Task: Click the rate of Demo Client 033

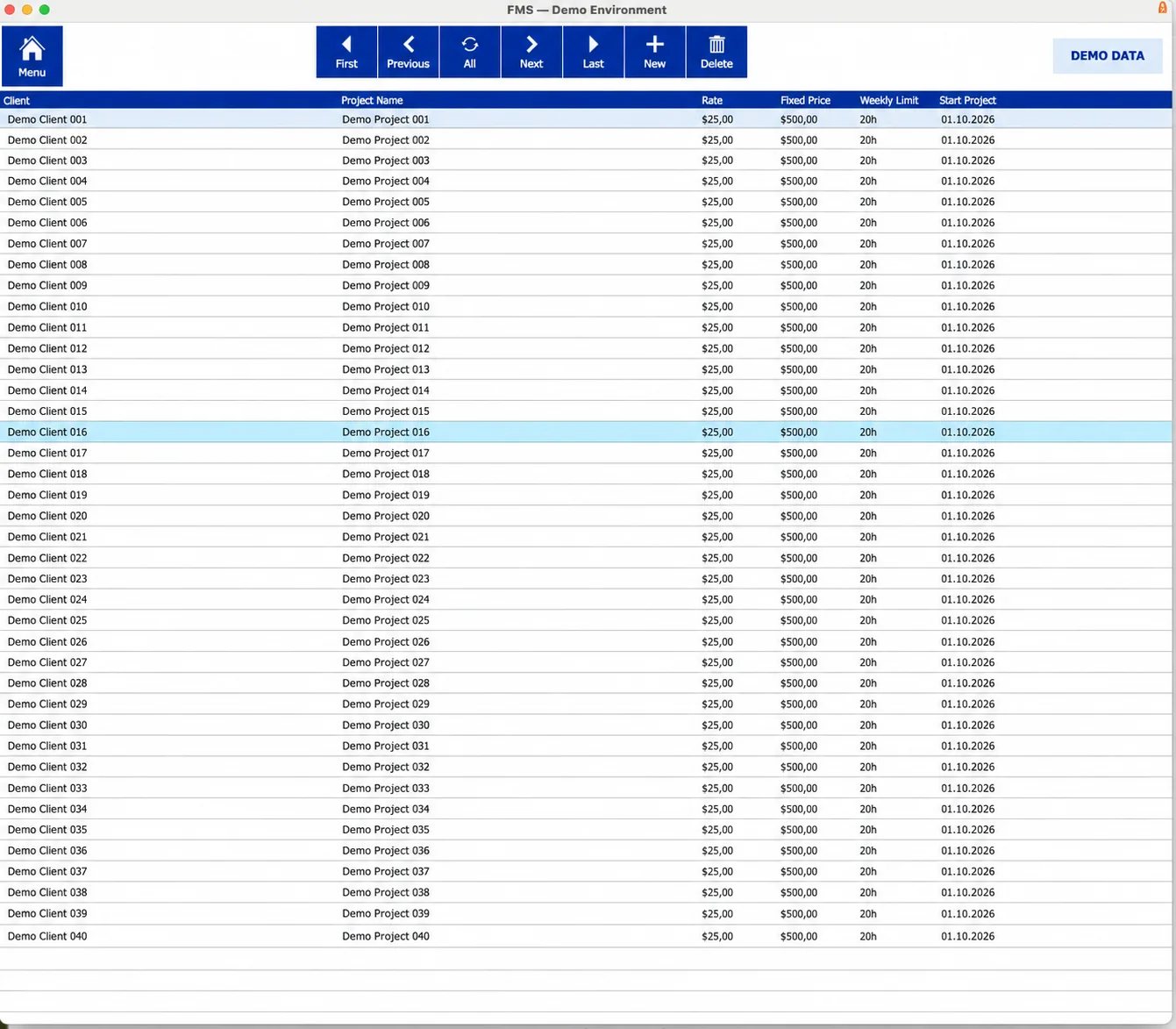Action: coord(717,788)
